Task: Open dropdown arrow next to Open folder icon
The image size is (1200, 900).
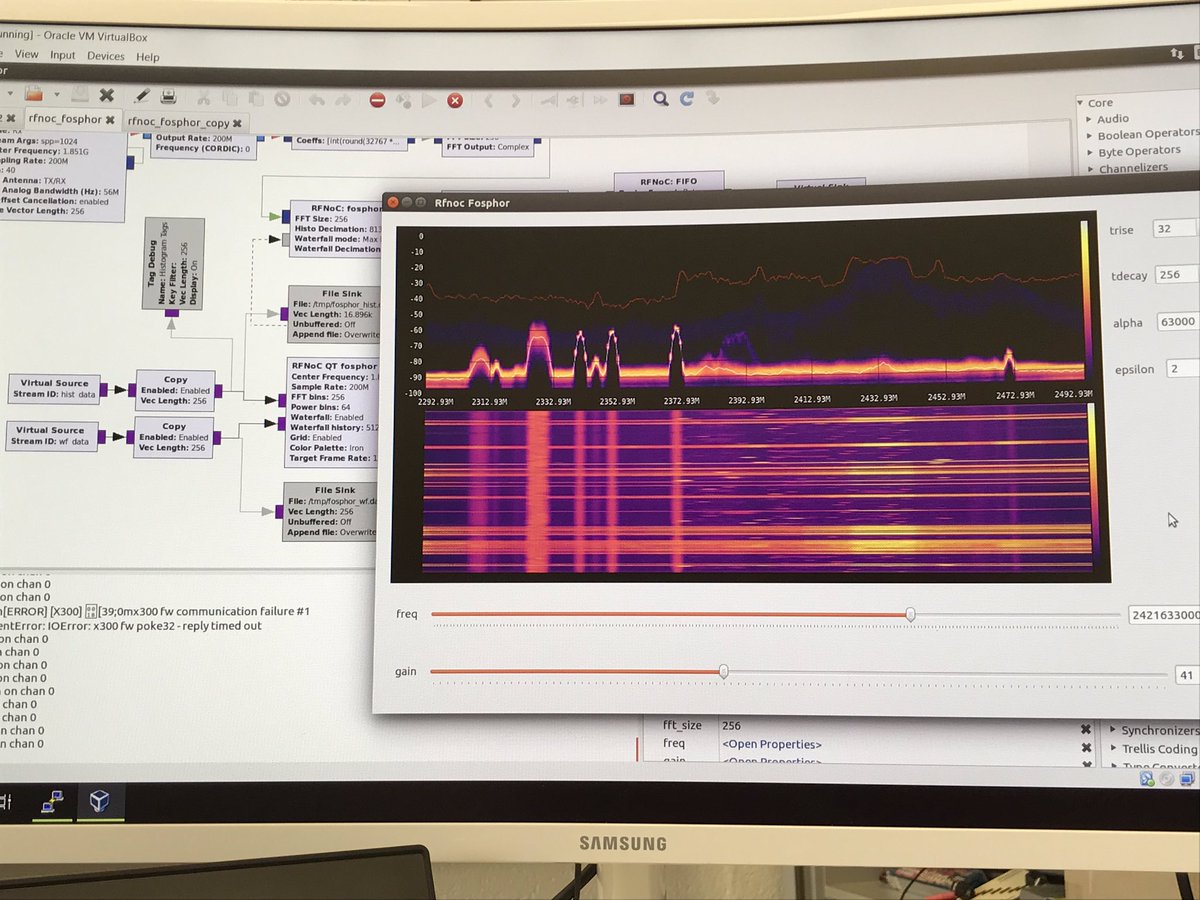Action: (57, 94)
